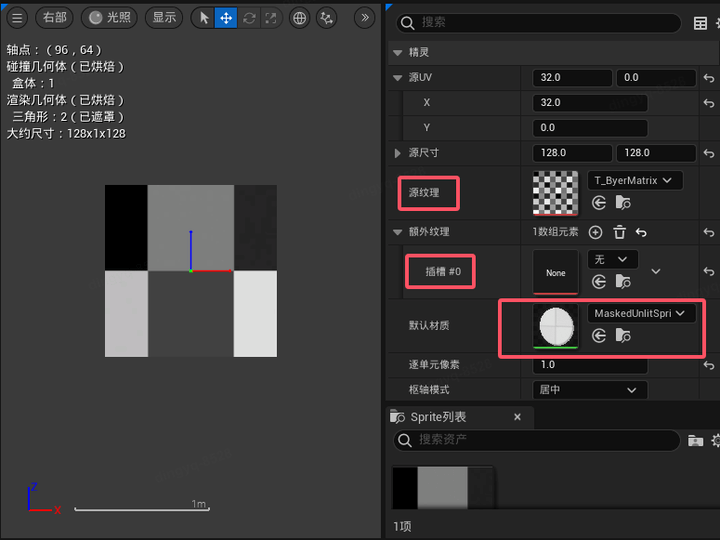The height and width of the screenshot is (540, 720).
Task: Use selected asset for 插槽 #0
Action: pyautogui.click(x=599, y=281)
